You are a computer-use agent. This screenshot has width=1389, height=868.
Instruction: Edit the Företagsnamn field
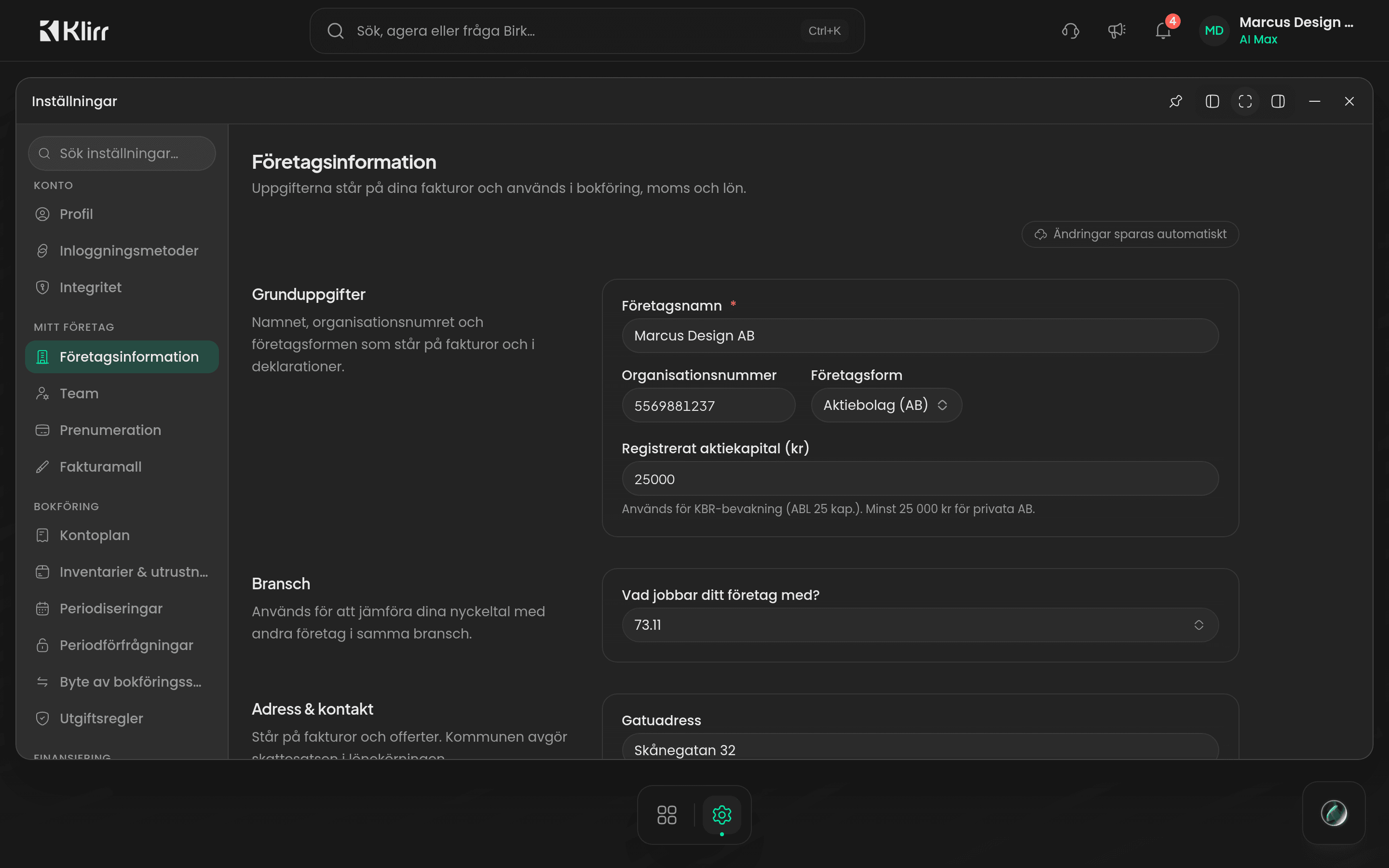point(920,336)
